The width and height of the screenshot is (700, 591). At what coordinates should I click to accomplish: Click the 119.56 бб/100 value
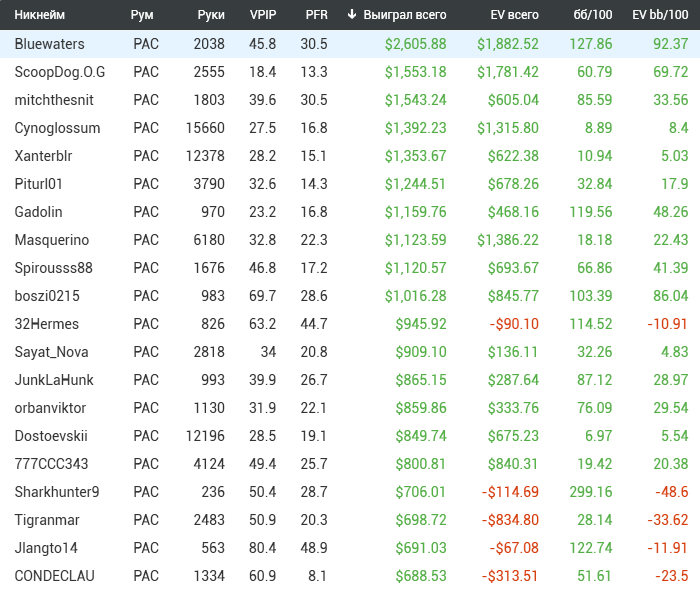pos(591,212)
